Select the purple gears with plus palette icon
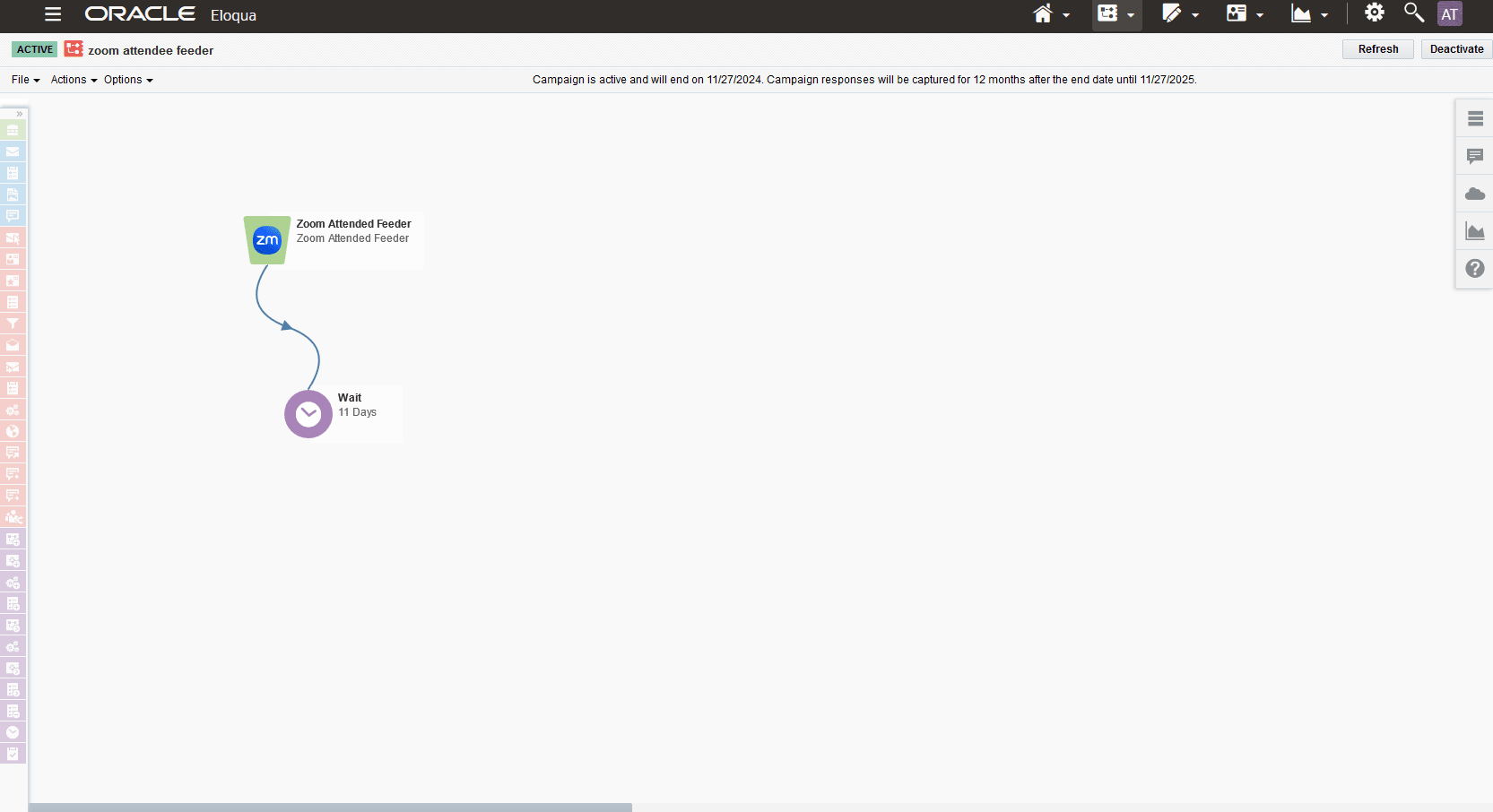This screenshot has height=812, width=1493. (x=13, y=582)
